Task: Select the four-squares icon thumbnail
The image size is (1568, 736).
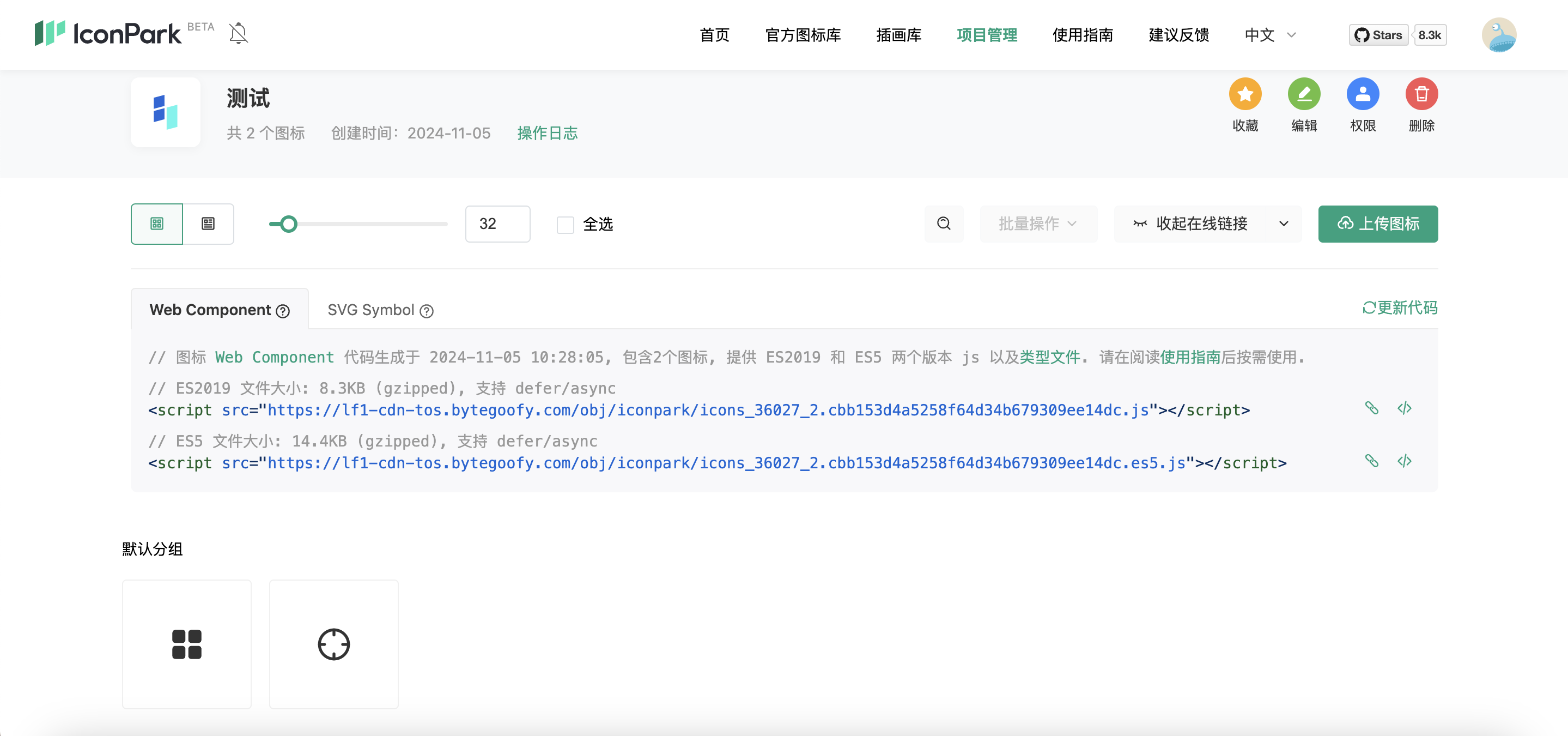Action: [x=186, y=644]
